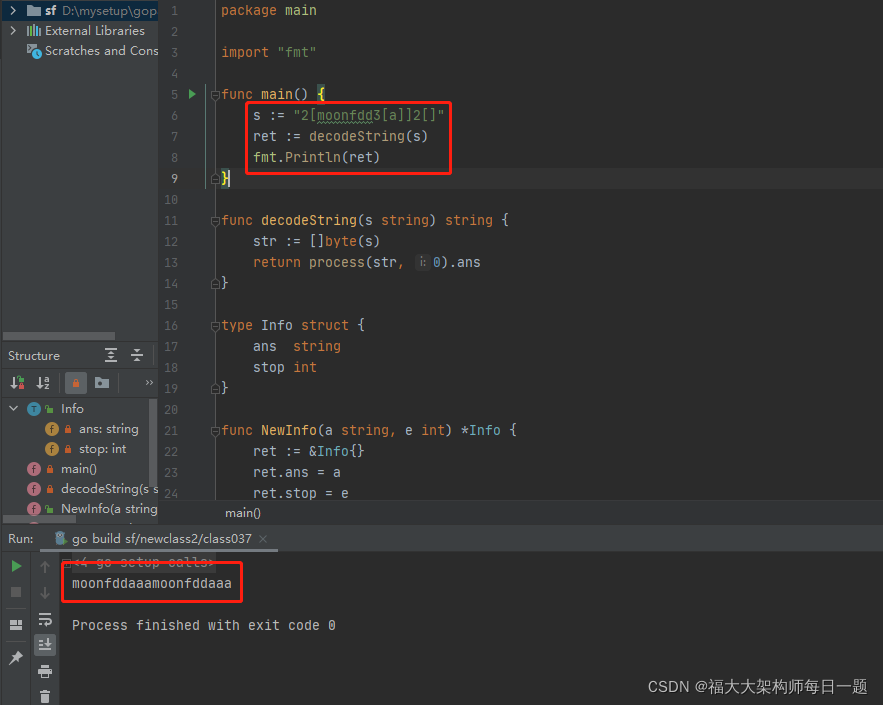Click the sf folder icon

coord(34,10)
